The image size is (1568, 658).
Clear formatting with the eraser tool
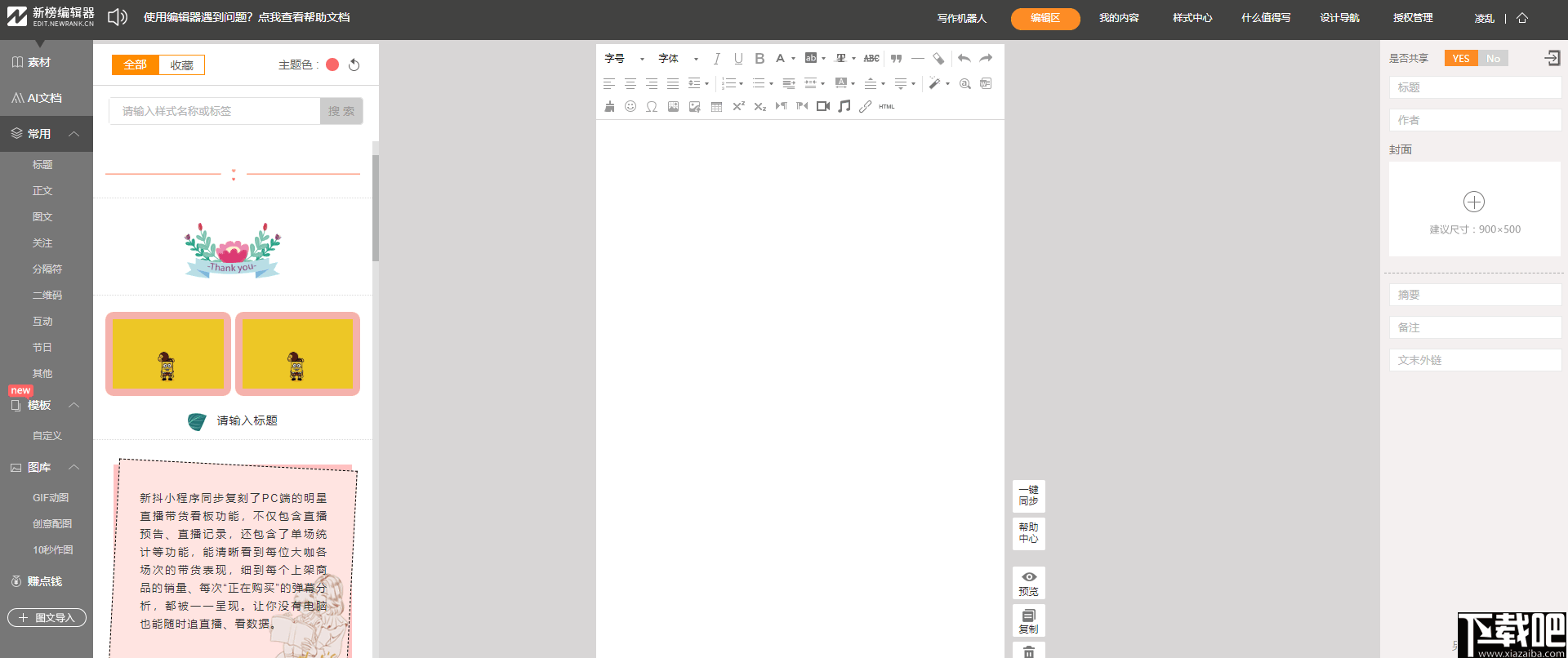pyautogui.click(x=938, y=59)
